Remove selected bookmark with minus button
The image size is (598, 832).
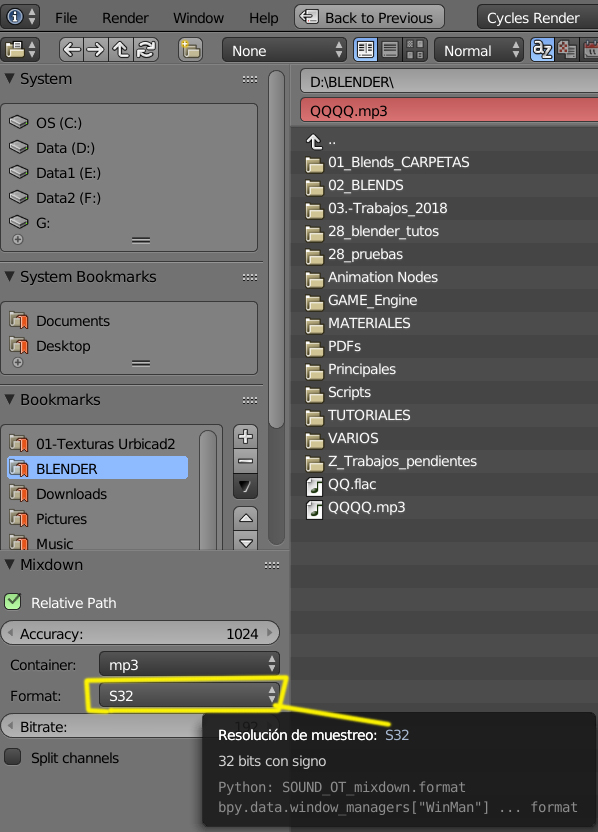[245, 461]
